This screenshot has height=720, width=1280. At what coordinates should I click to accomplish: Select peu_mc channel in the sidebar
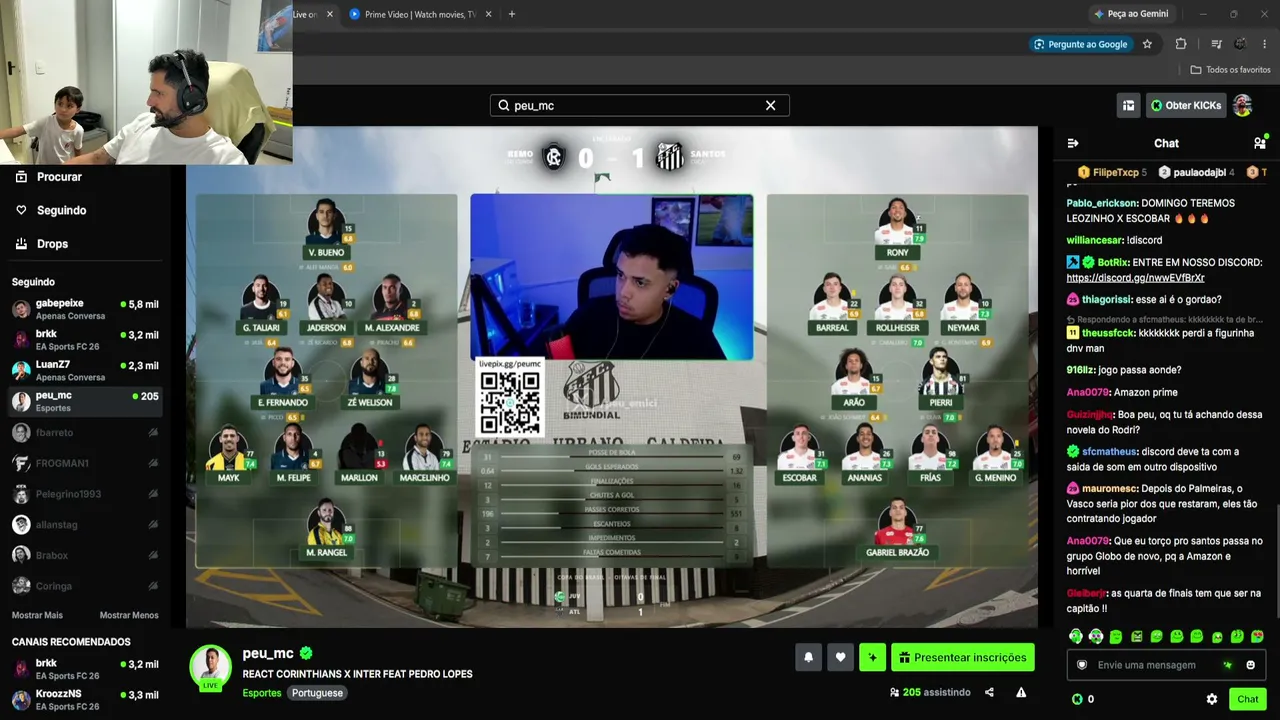click(x=85, y=401)
